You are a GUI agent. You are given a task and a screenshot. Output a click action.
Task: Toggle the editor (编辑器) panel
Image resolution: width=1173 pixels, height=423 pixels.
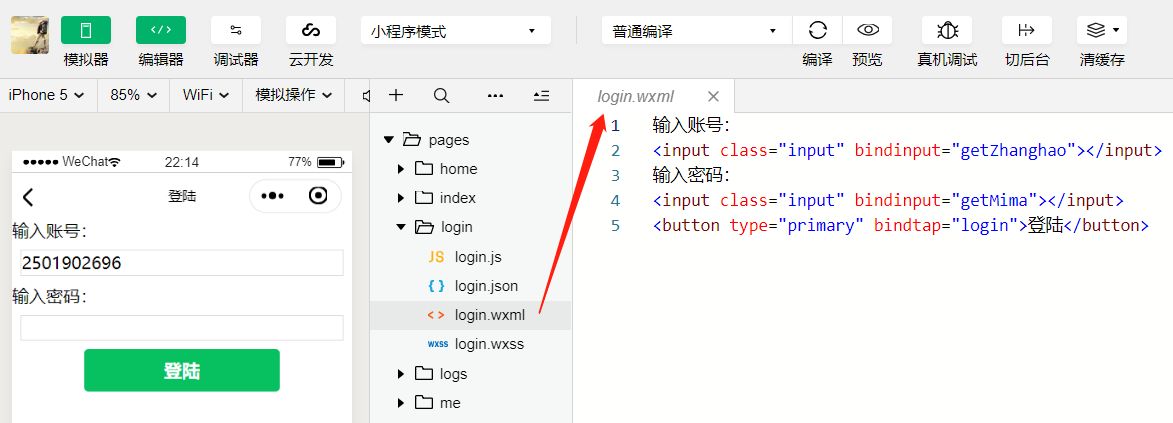[161, 31]
